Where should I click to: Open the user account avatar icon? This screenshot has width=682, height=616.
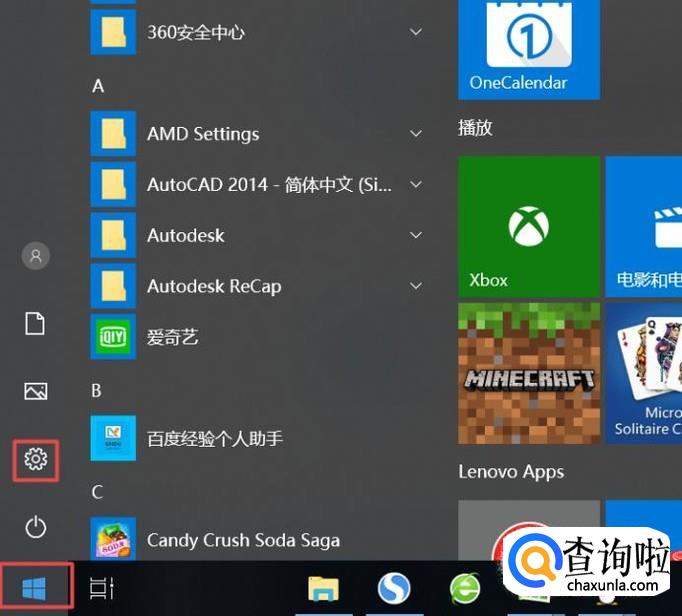36,255
